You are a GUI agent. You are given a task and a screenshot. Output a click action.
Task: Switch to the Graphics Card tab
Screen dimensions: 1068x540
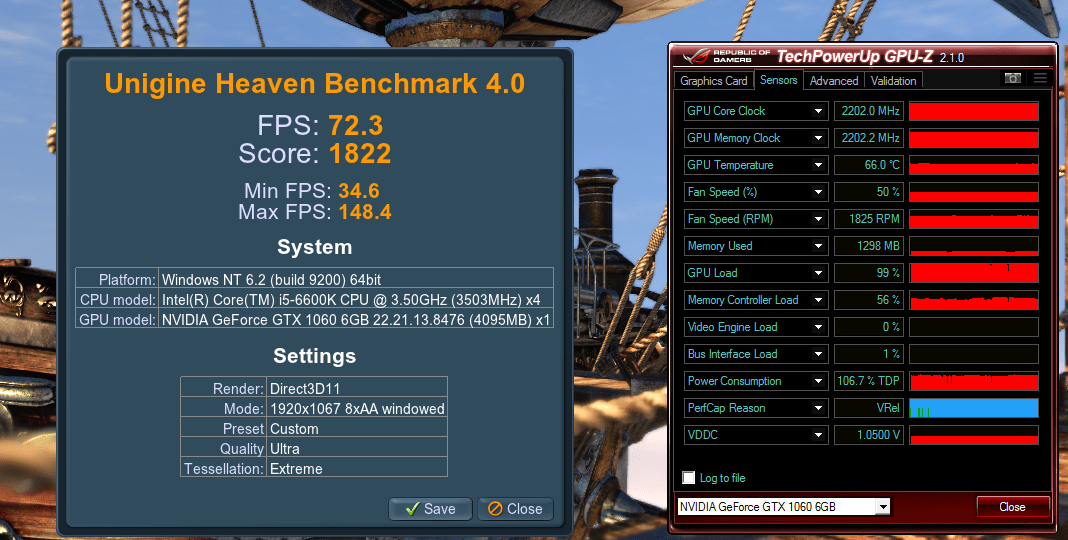click(713, 80)
